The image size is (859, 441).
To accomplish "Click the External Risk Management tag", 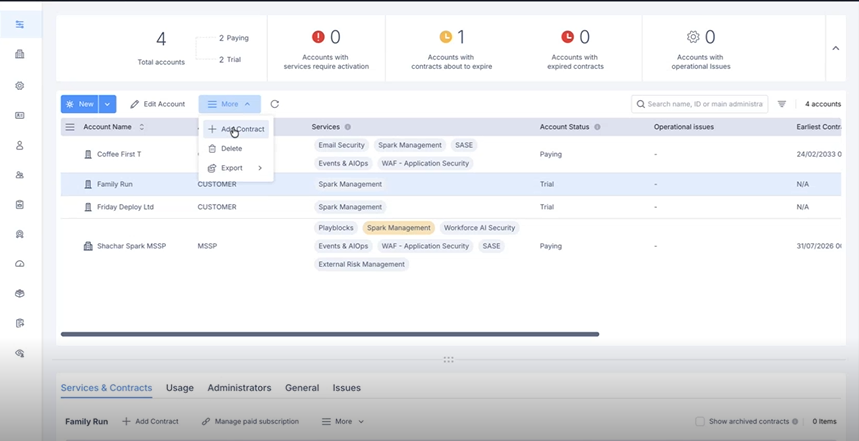I will pos(362,265).
